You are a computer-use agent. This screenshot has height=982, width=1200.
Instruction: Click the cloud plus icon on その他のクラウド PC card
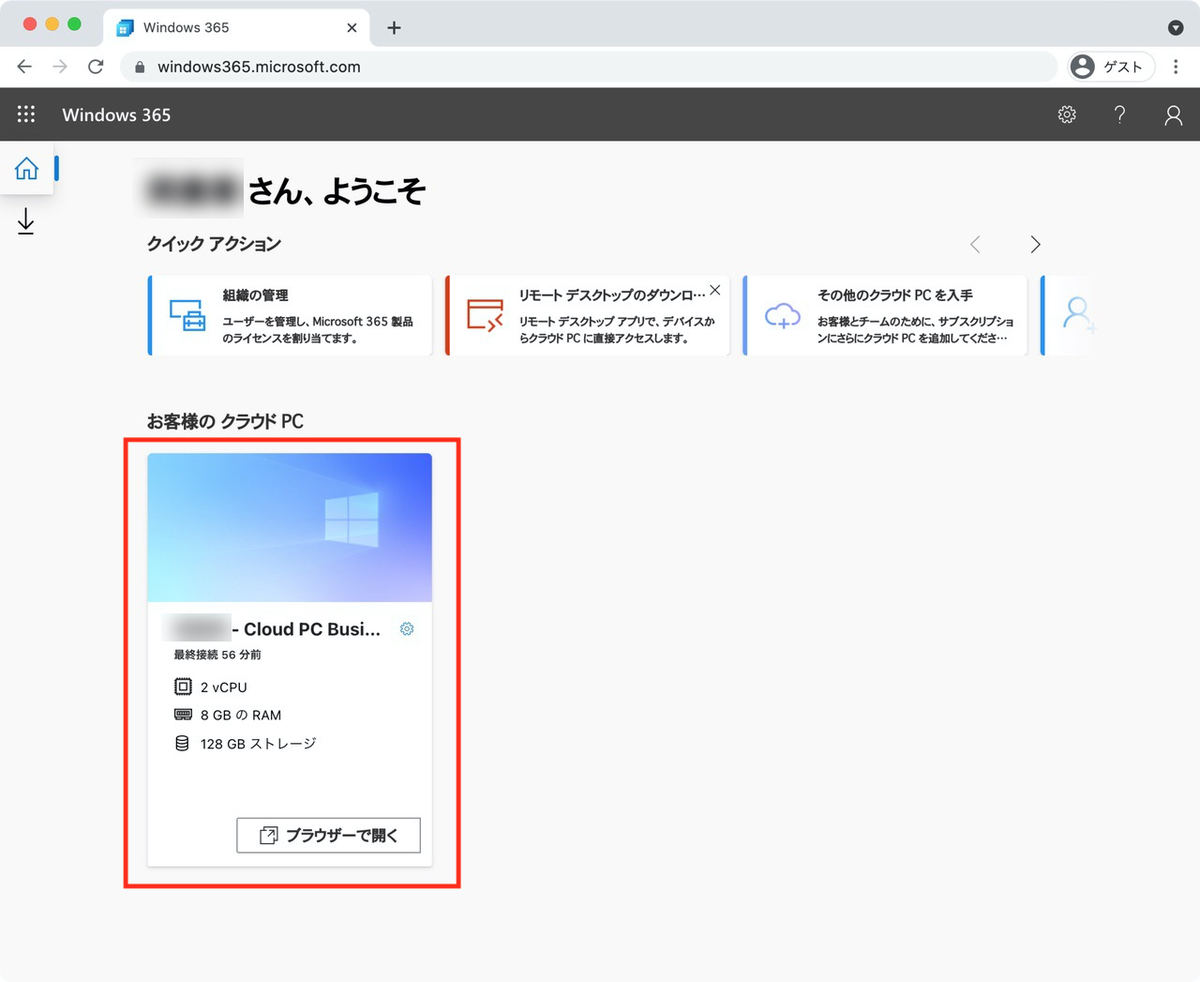(783, 316)
